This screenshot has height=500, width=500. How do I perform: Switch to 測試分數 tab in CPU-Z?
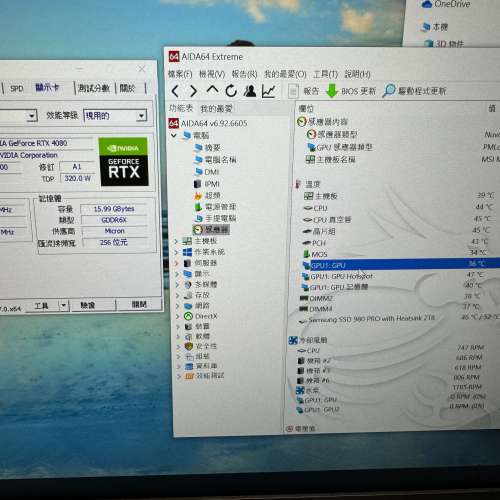94,88
